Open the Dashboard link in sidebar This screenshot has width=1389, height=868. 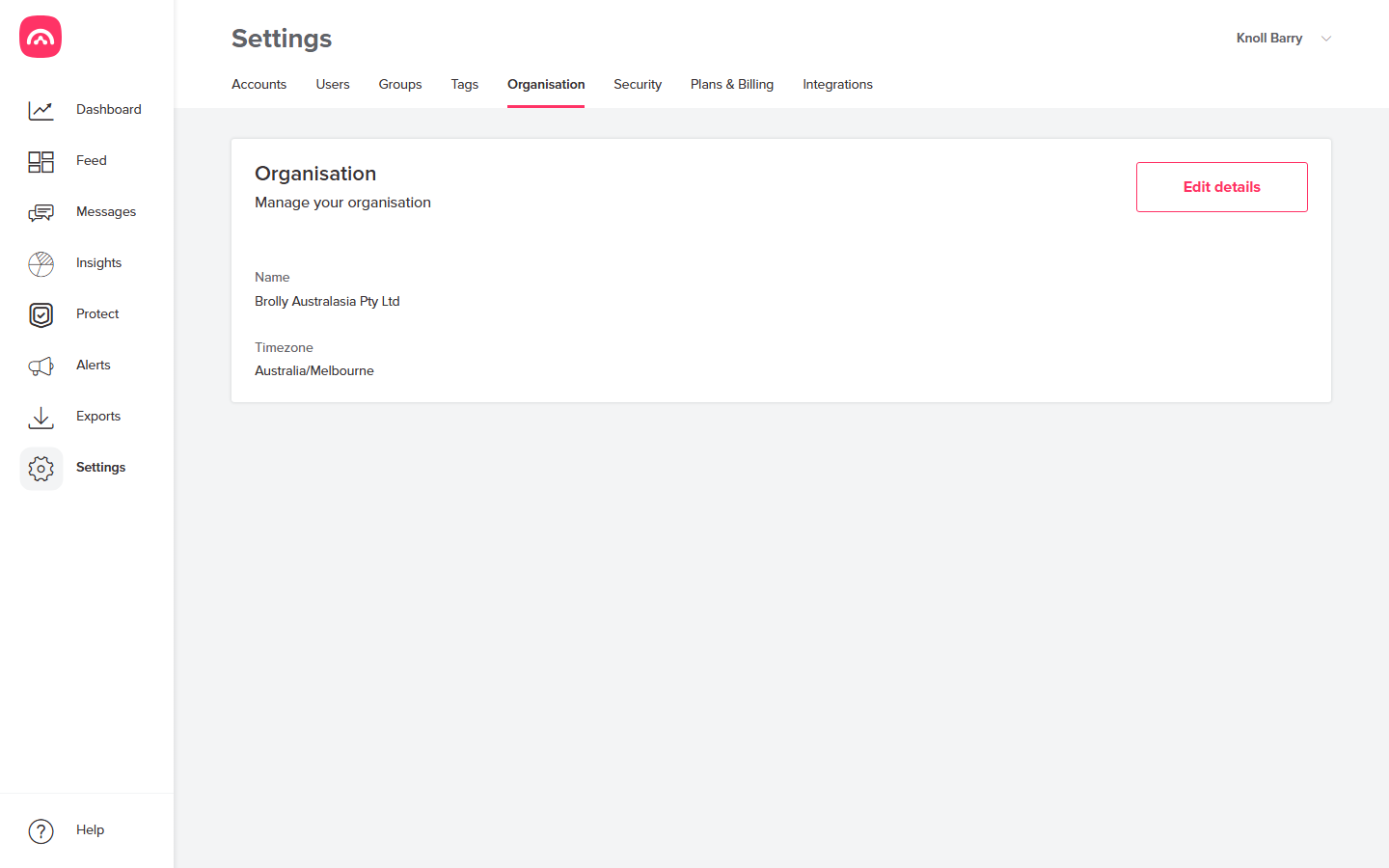109,109
